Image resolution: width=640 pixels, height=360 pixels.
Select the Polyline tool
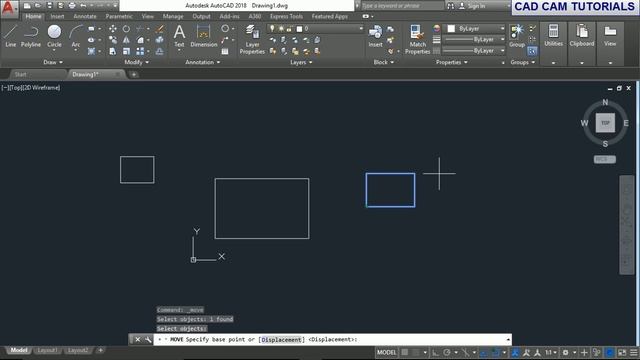pyautogui.click(x=31, y=36)
